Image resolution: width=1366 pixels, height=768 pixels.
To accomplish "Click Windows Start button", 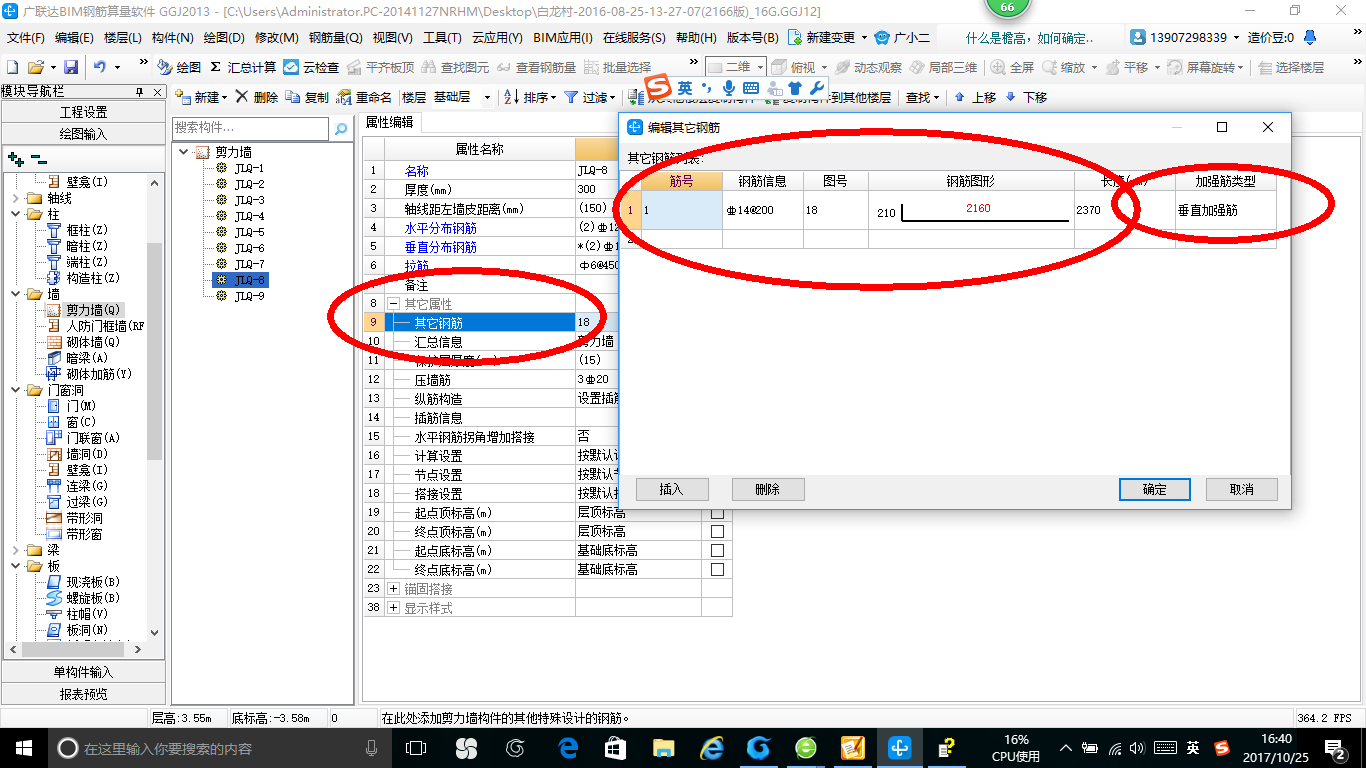I will point(22,748).
